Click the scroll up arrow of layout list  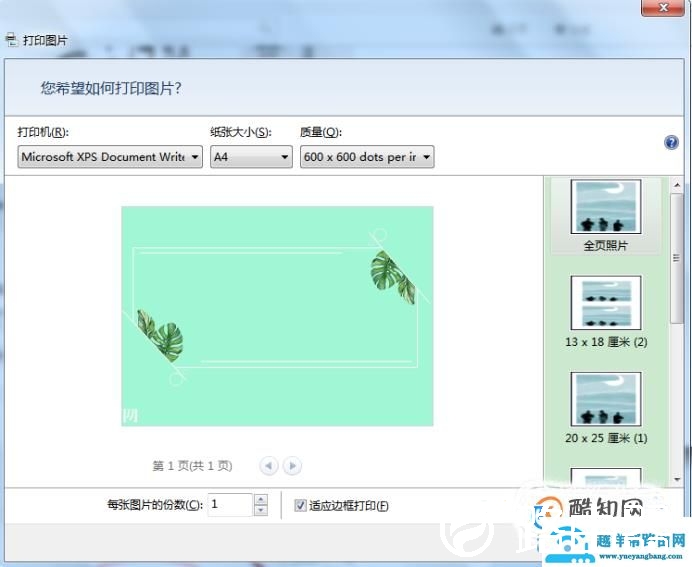[677, 185]
